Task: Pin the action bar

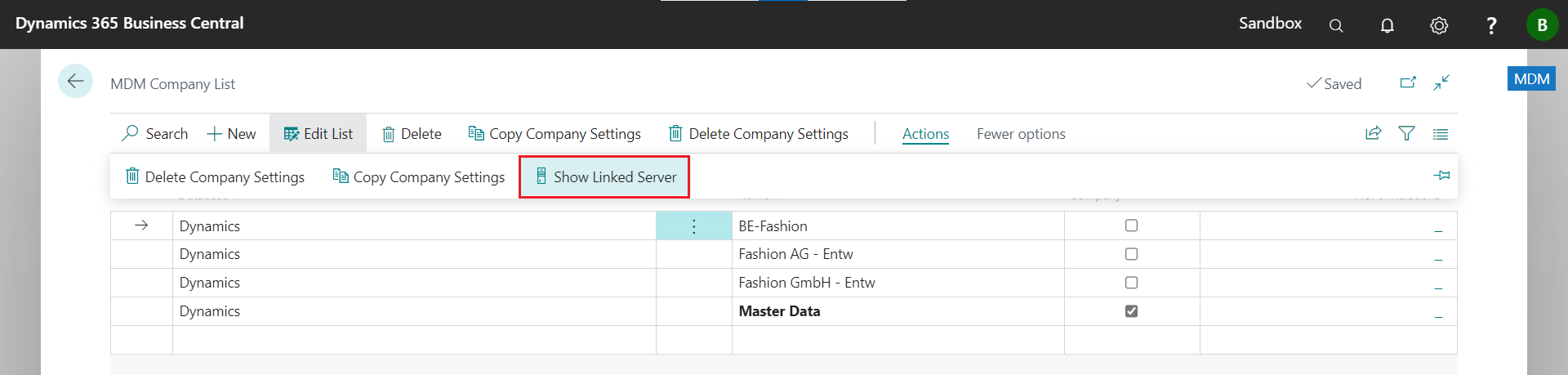Action: tap(1441, 176)
